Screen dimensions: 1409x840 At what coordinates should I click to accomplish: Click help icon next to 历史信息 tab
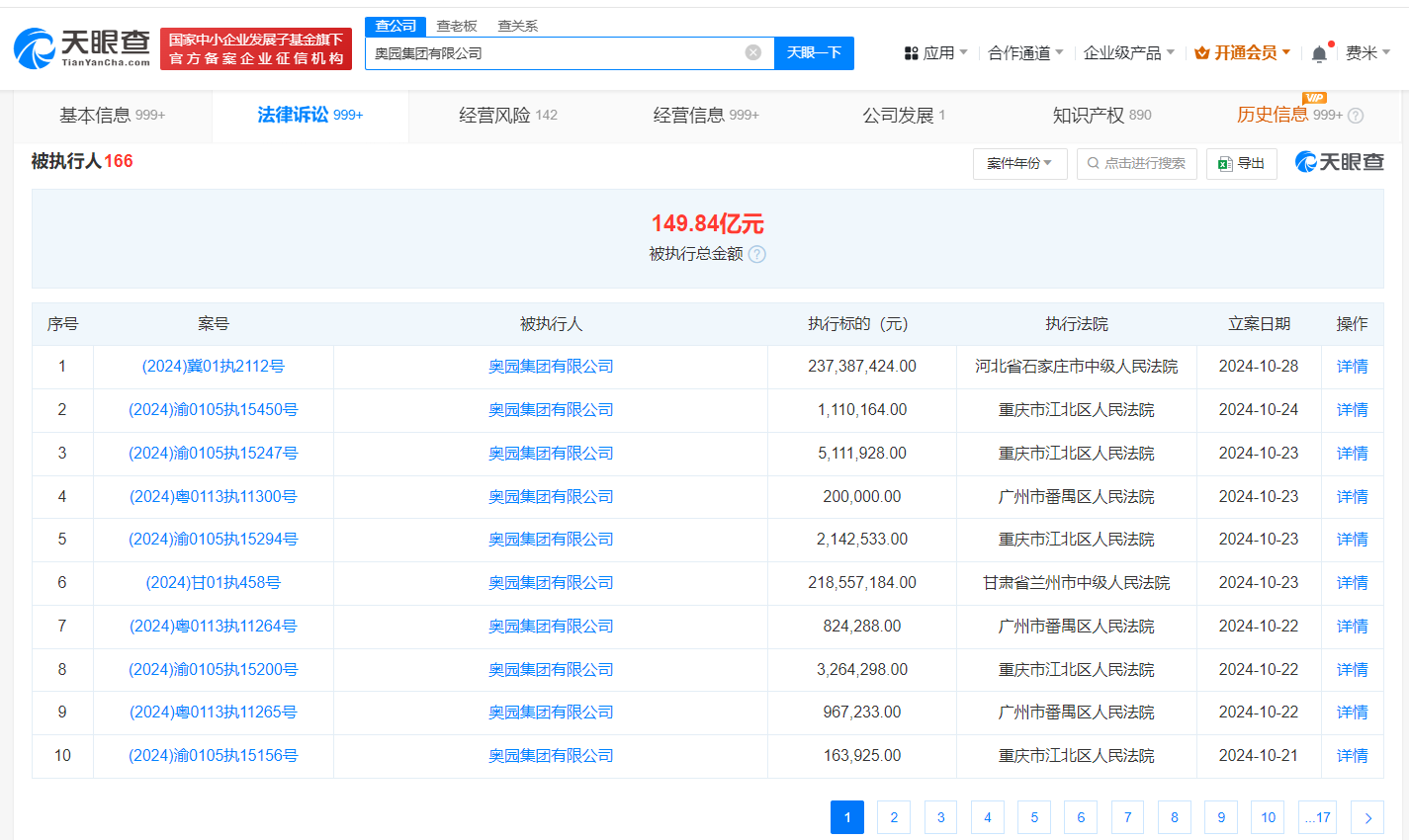(x=1356, y=116)
